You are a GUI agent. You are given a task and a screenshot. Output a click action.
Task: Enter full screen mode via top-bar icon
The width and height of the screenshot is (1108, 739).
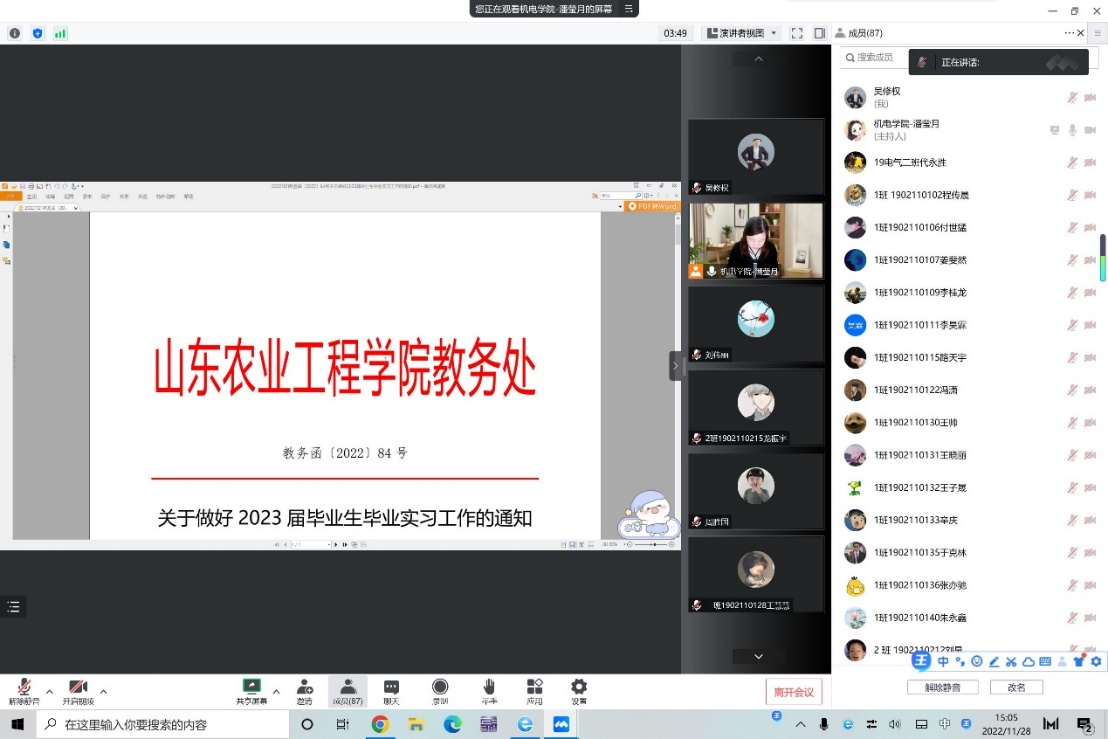click(x=797, y=33)
